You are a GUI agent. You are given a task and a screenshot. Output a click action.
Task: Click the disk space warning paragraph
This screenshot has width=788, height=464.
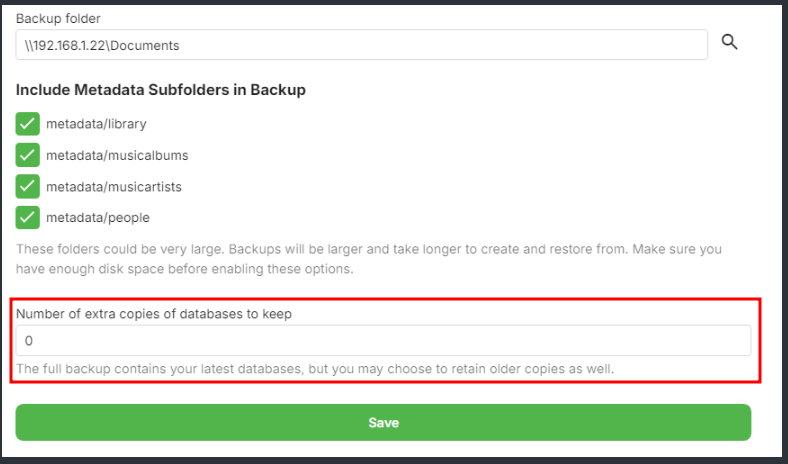[x=368, y=259]
